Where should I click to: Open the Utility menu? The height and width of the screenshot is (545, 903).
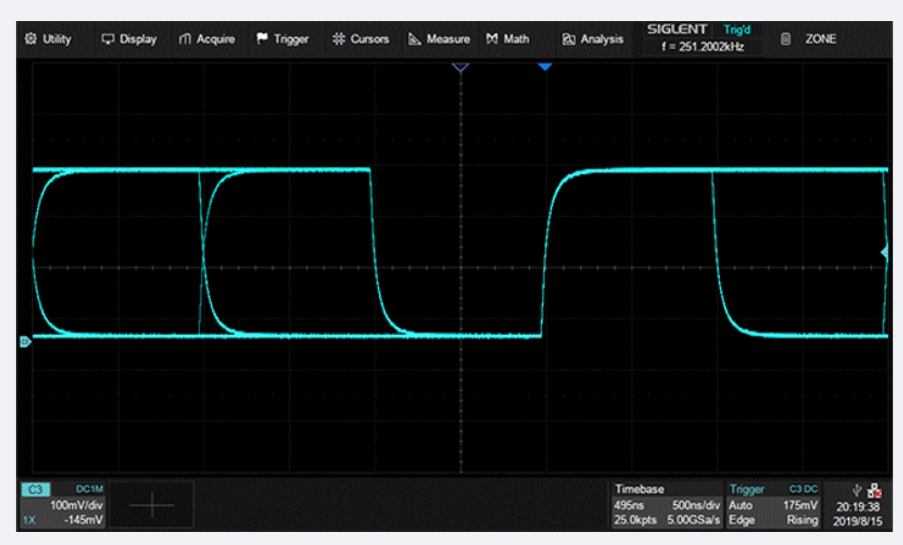[48, 39]
